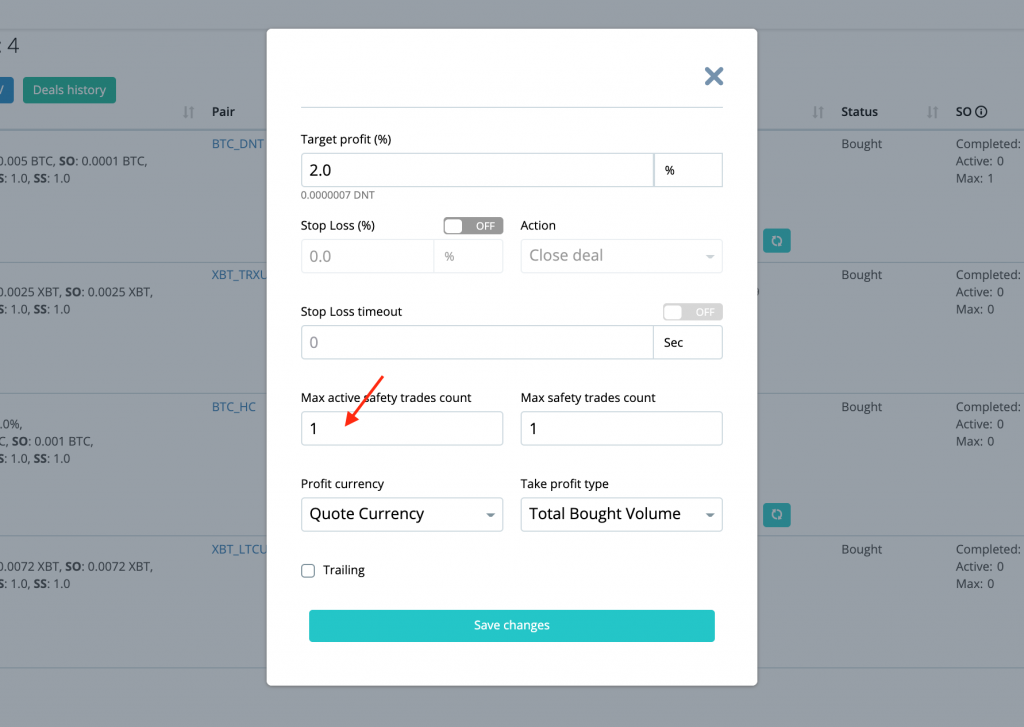Select the Max safety trades count field
This screenshot has width=1024, height=727.
[x=621, y=429]
